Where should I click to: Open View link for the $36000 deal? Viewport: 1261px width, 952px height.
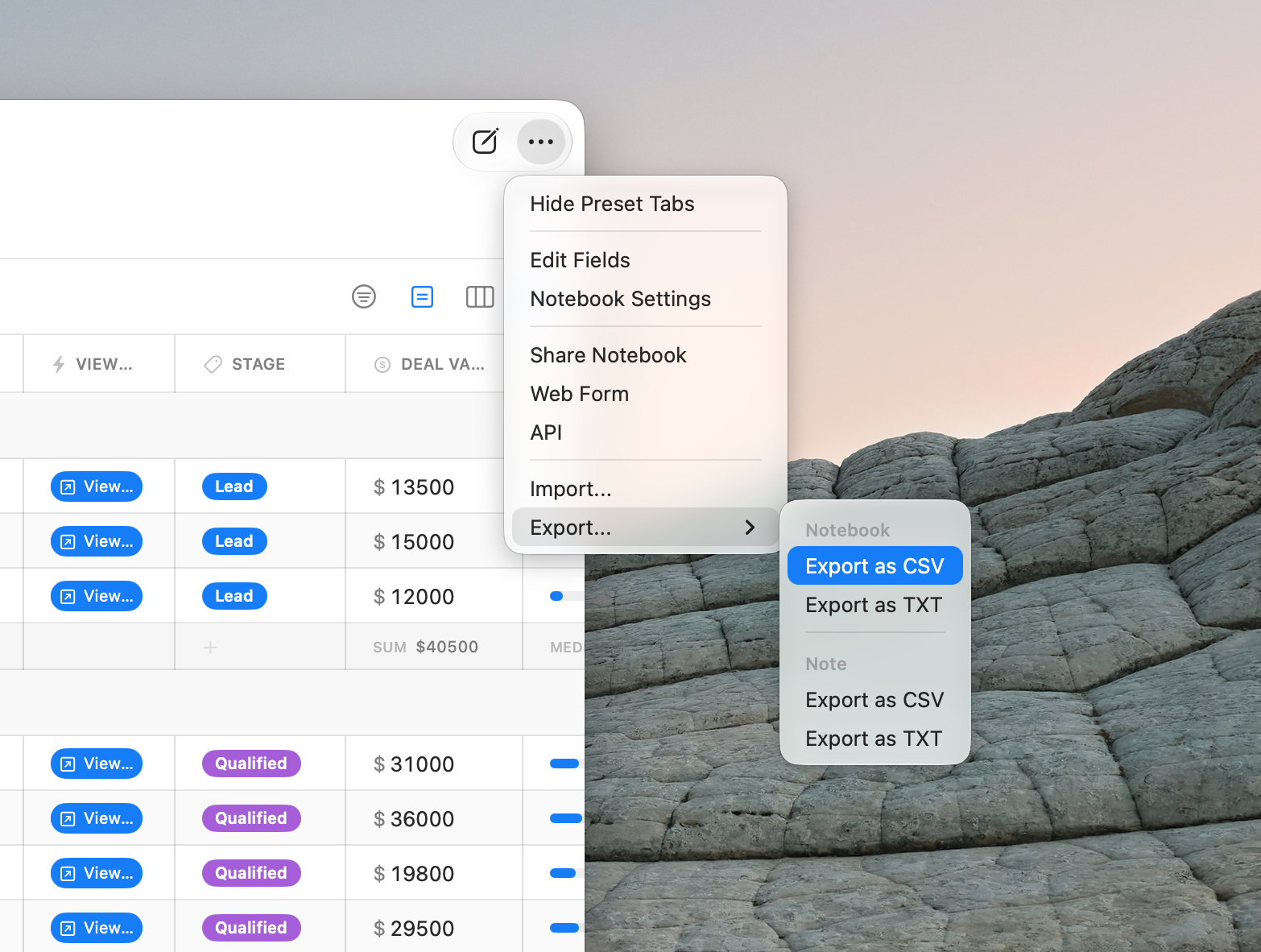click(x=97, y=818)
